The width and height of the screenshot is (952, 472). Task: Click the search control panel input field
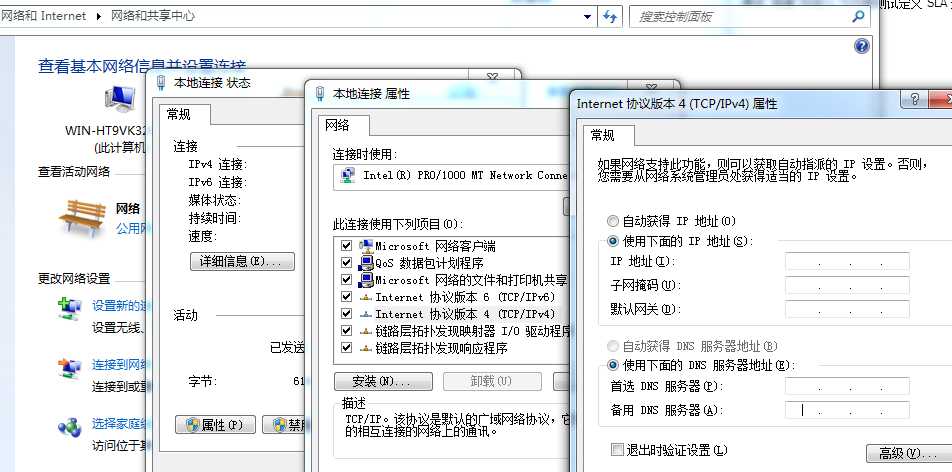tap(750, 16)
